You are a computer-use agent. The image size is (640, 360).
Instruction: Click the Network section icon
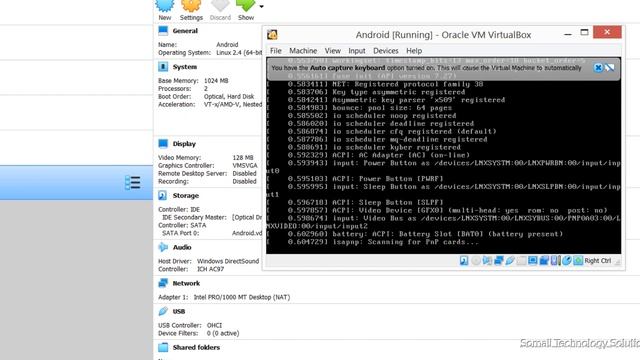click(x=163, y=283)
